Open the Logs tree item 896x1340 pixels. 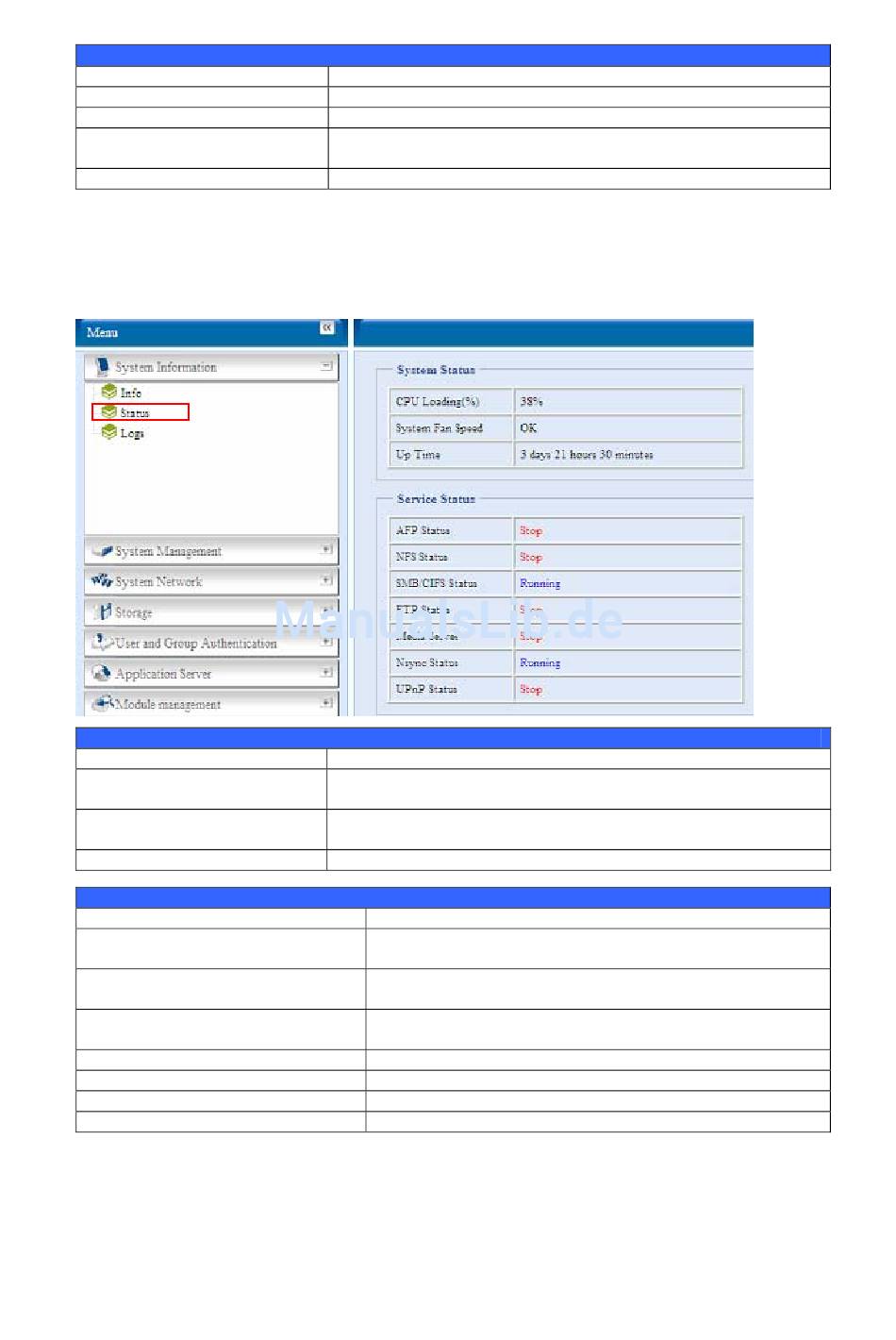point(132,433)
